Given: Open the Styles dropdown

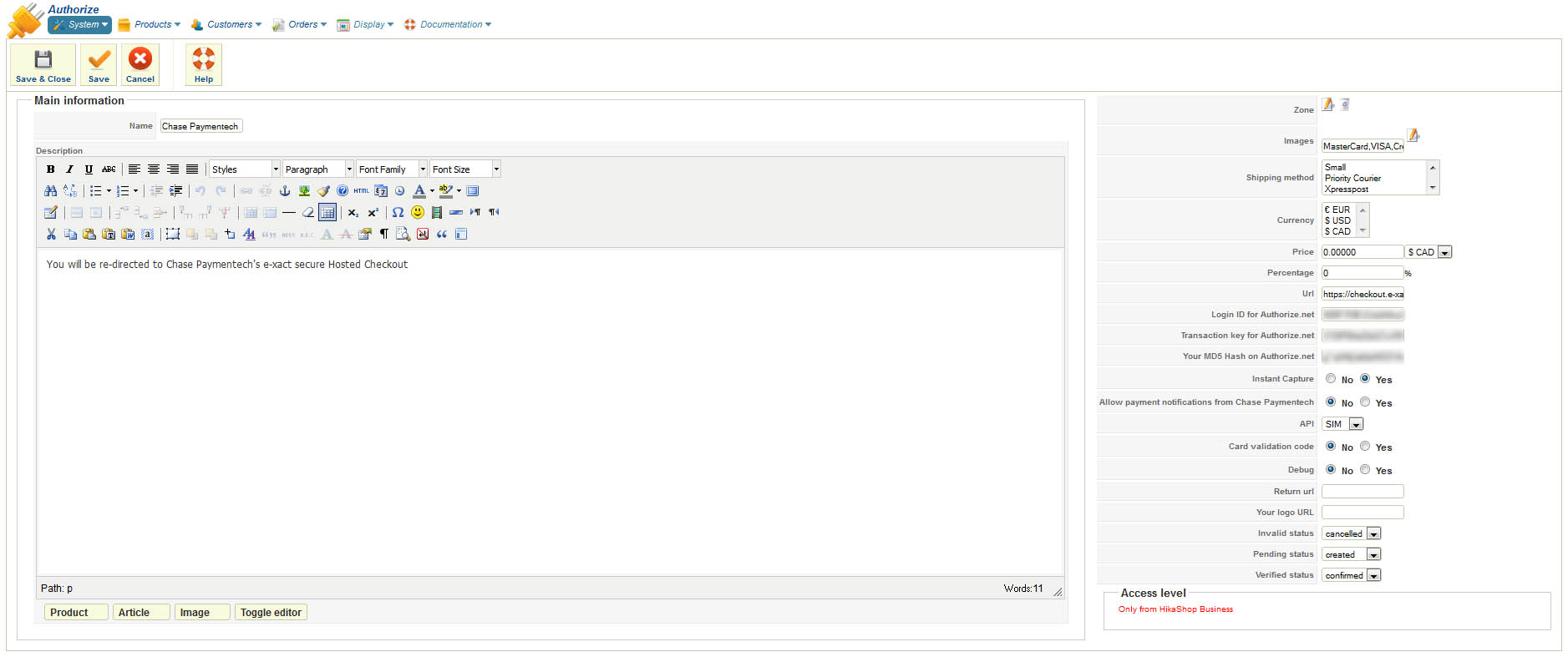Looking at the screenshot, I should [245, 169].
